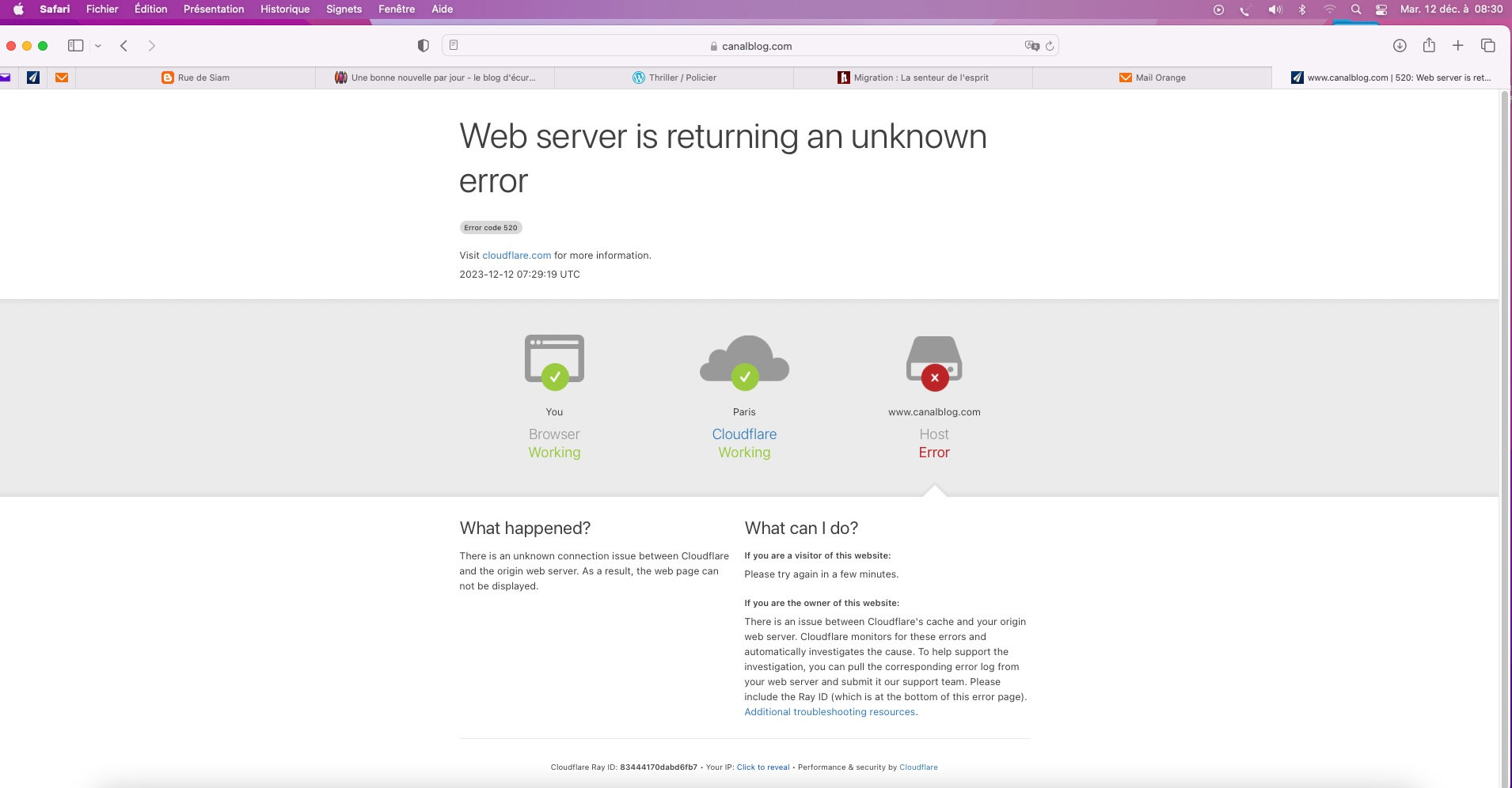The image size is (1512, 788).
Task: Add a new tab with plus icon
Action: (1458, 46)
